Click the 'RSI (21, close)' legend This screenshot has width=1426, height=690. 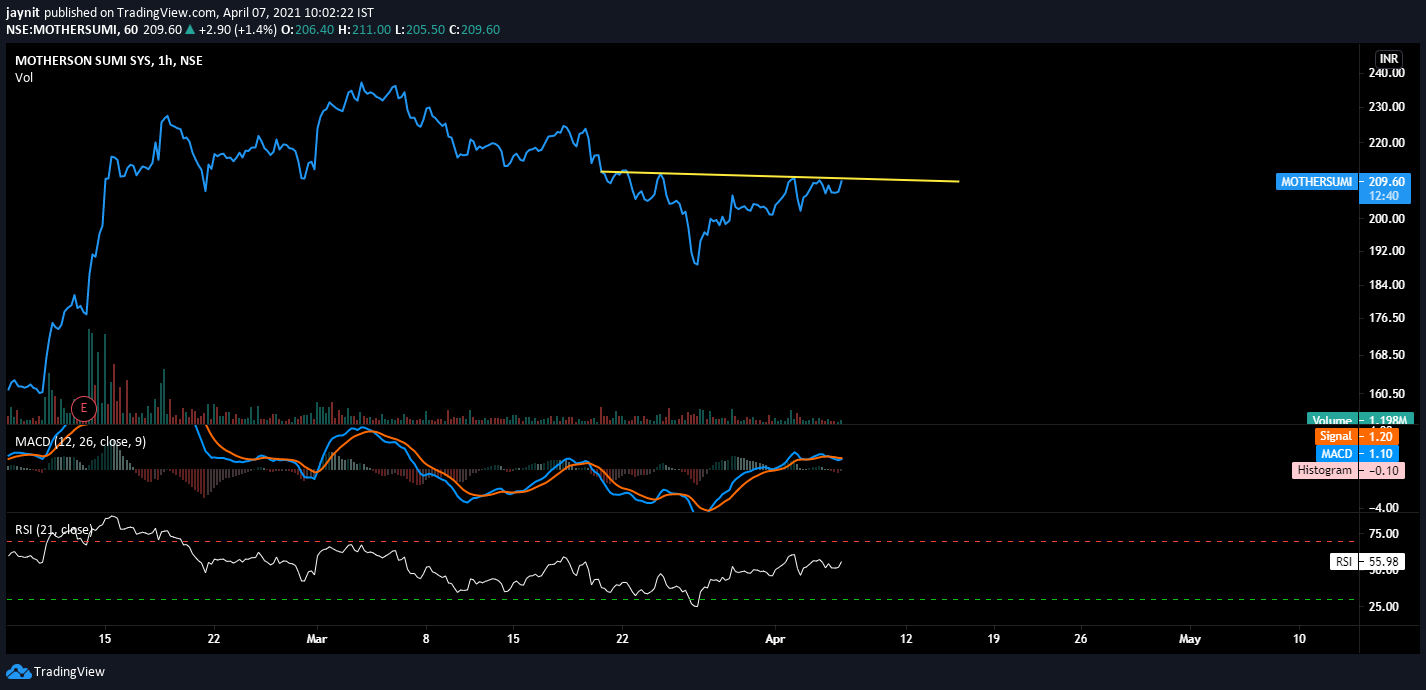point(54,529)
